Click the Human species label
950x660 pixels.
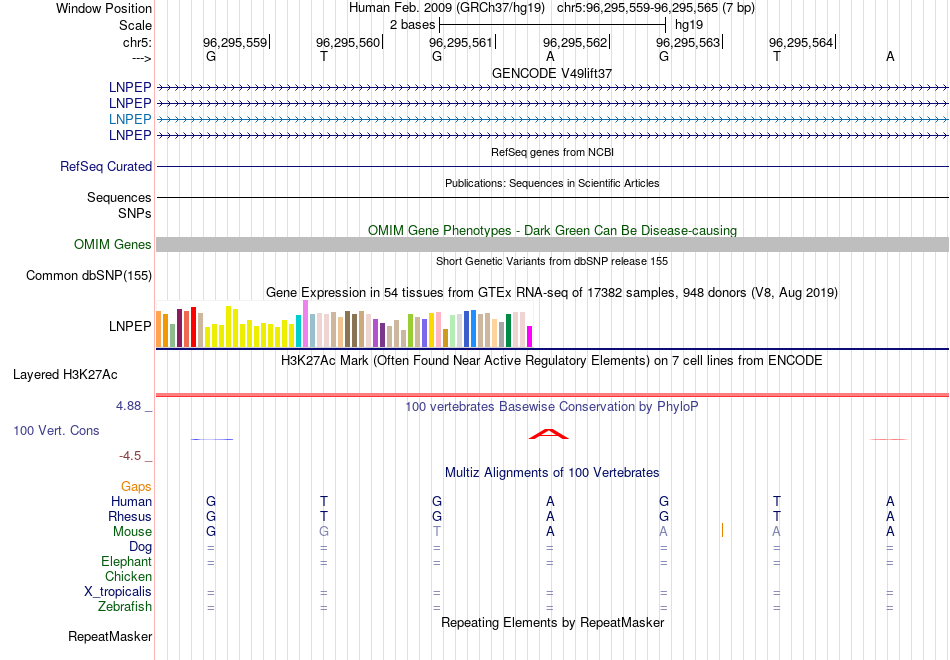131,501
